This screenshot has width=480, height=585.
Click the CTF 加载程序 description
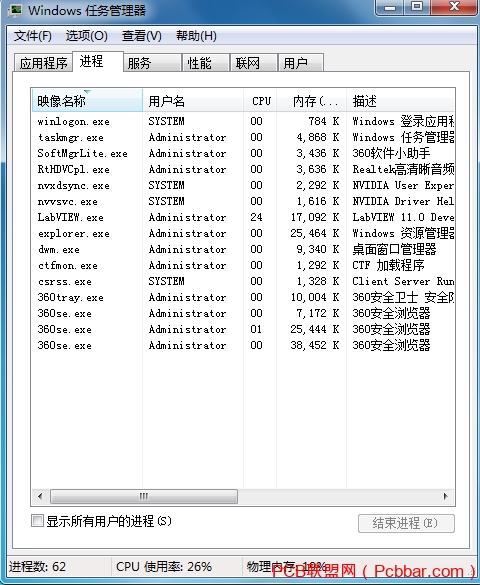click(388, 265)
